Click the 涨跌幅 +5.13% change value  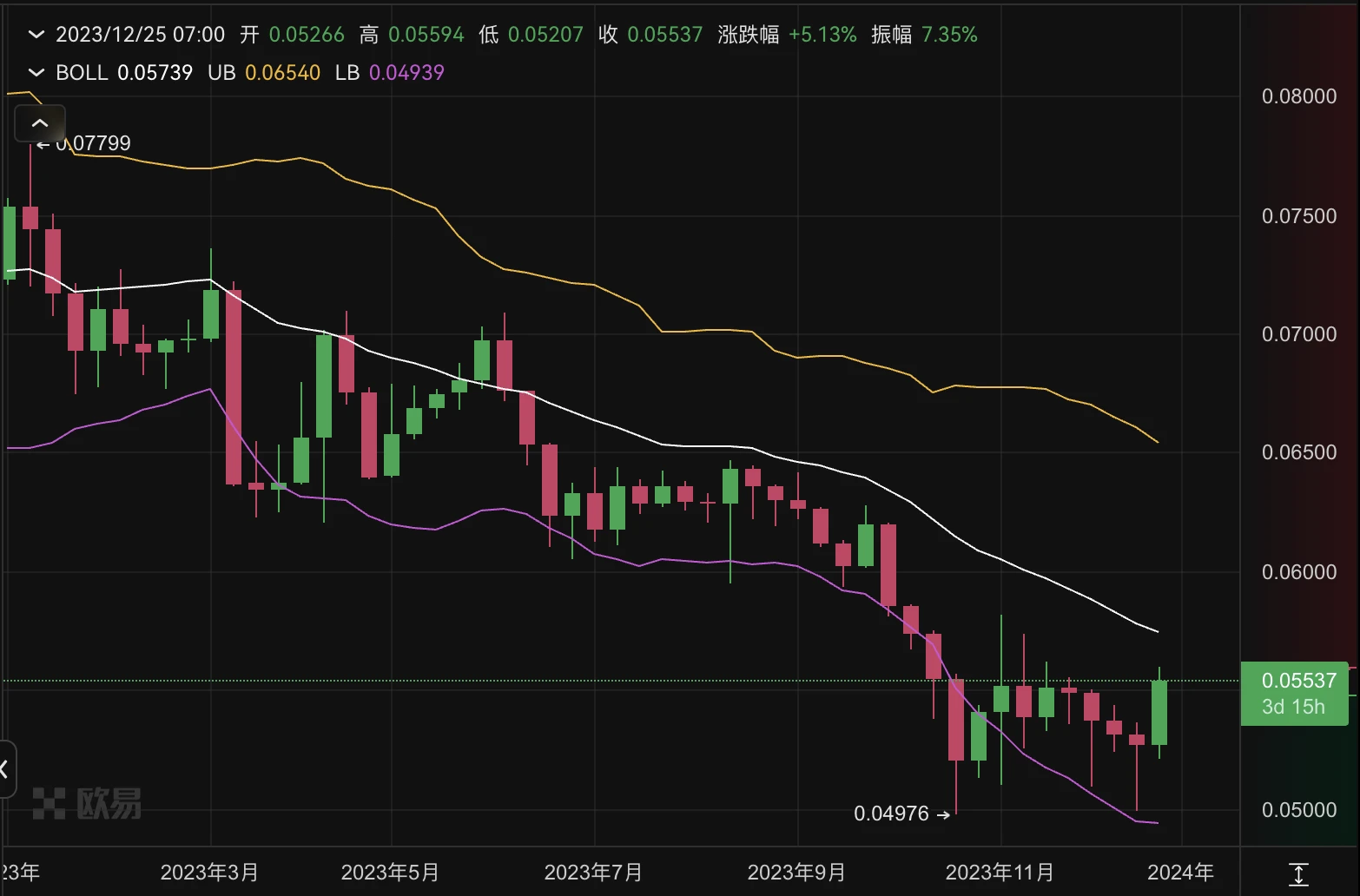tap(822, 35)
